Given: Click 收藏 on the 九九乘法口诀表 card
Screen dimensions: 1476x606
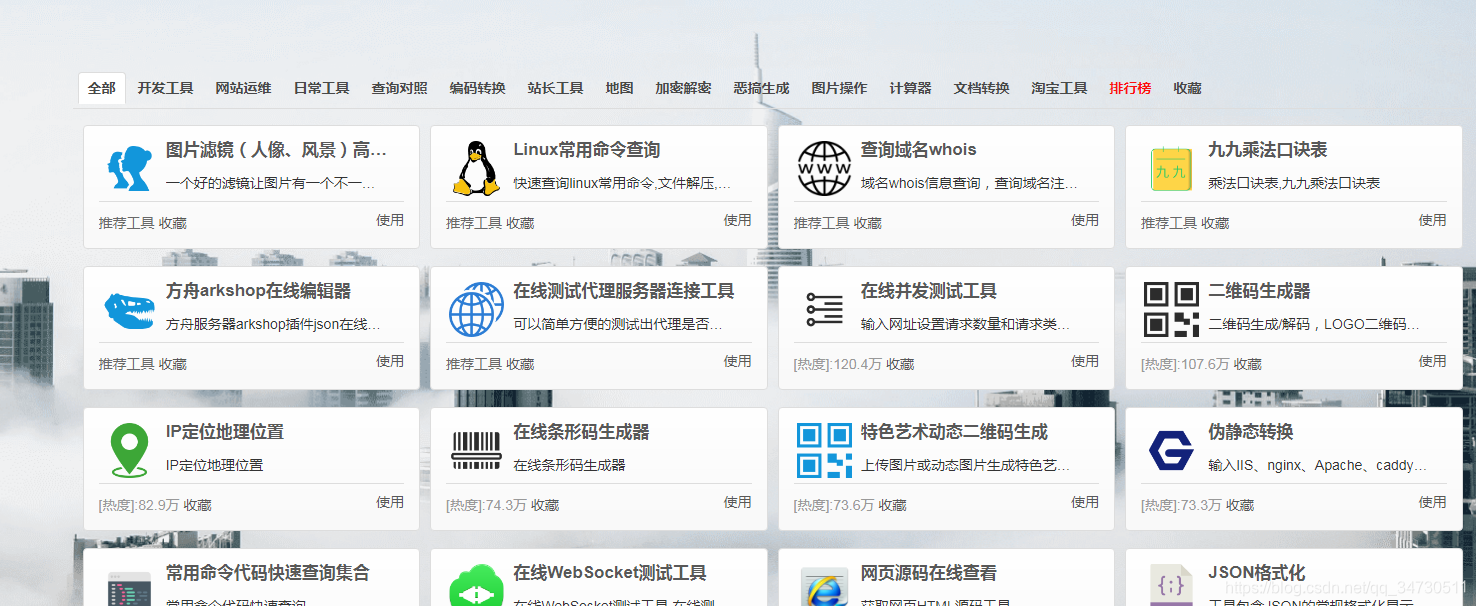Looking at the screenshot, I should pyautogui.click(x=1215, y=223).
